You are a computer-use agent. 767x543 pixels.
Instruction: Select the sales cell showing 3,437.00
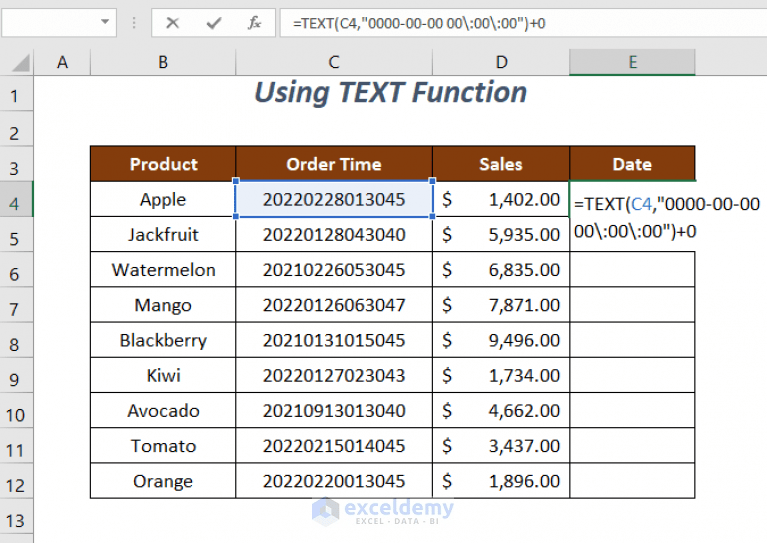point(501,446)
